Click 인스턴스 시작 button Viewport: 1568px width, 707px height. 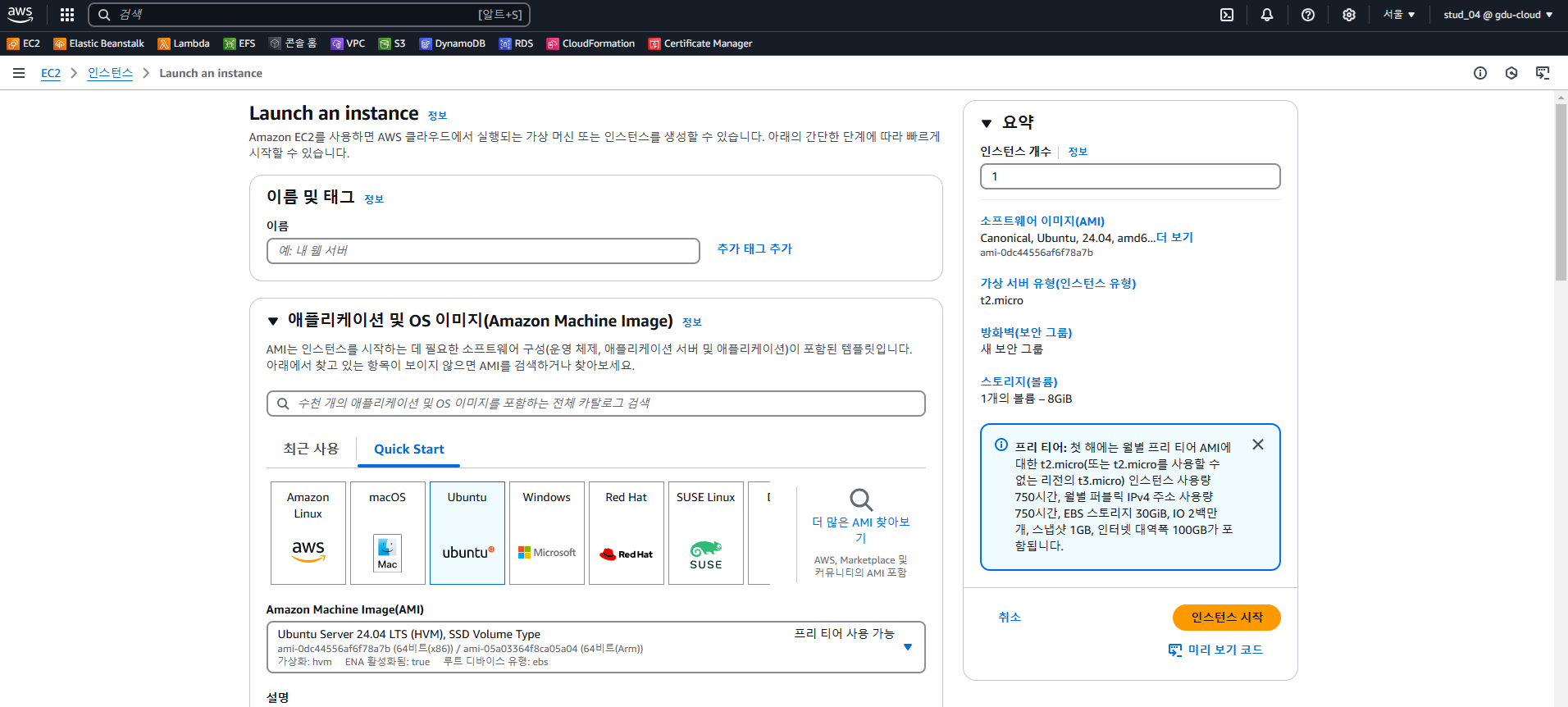[x=1227, y=617]
